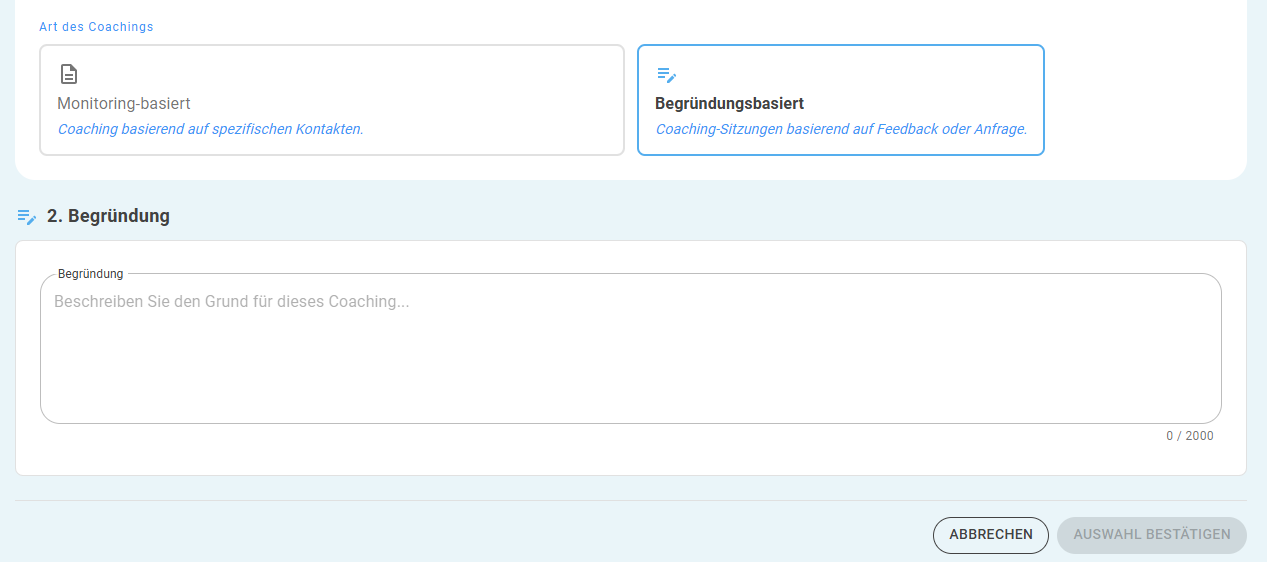The height and width of the screenshot is (562, 1267).
Task: Click the 0 / 2000 character counter
Action: coord(1190,436)
